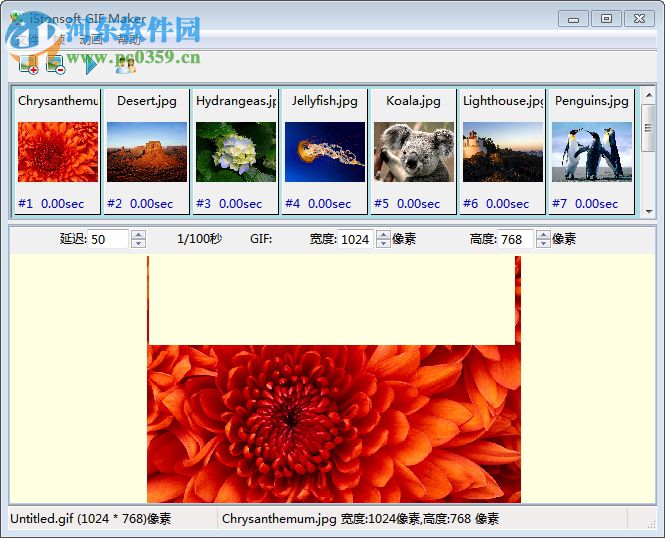Viewport: 665px width, 538px height.
Task: Increase the delay value with up arrow
Action: point(138,234)
